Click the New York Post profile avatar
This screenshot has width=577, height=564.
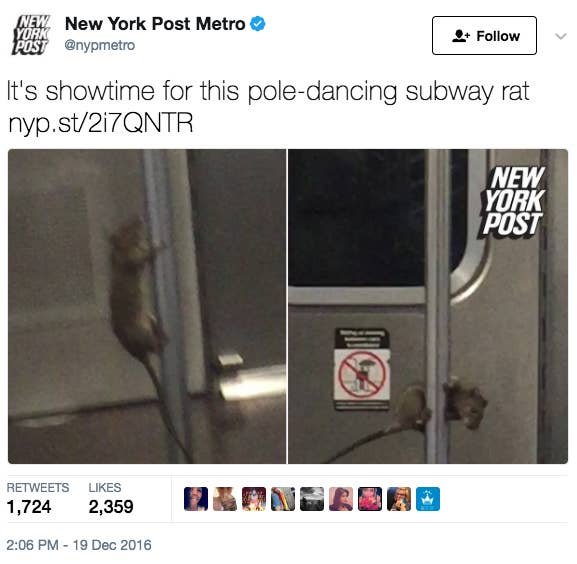30,35
